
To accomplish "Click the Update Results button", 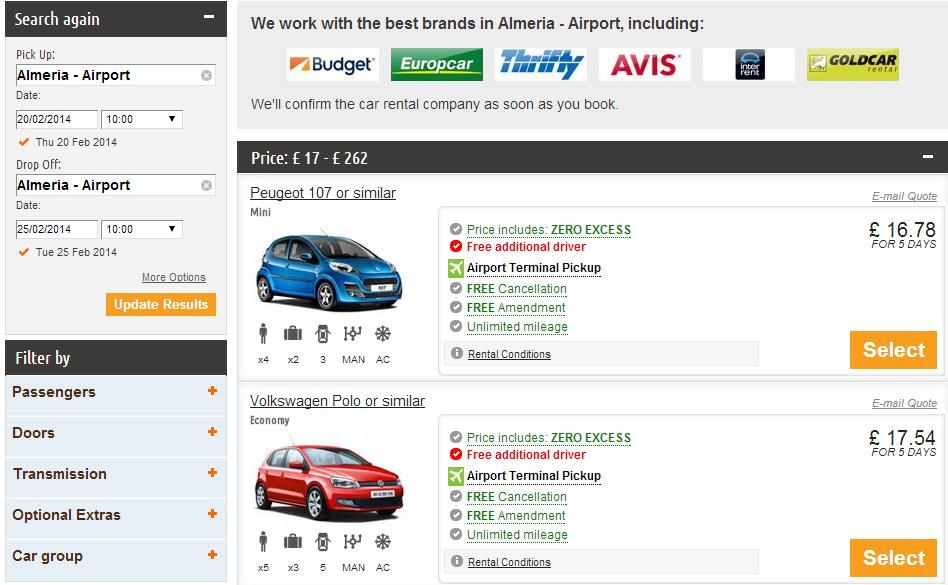I will pyautogui.click(x=161, y=305).
